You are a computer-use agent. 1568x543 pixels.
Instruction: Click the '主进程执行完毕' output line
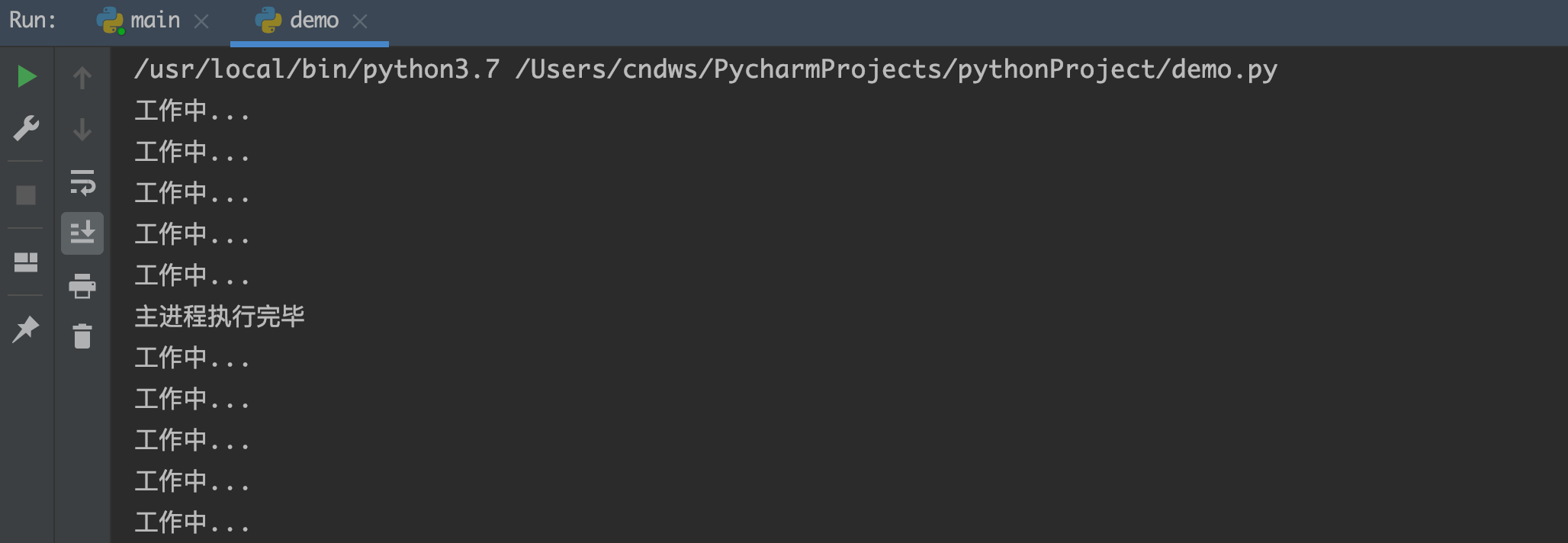point(220,316)
